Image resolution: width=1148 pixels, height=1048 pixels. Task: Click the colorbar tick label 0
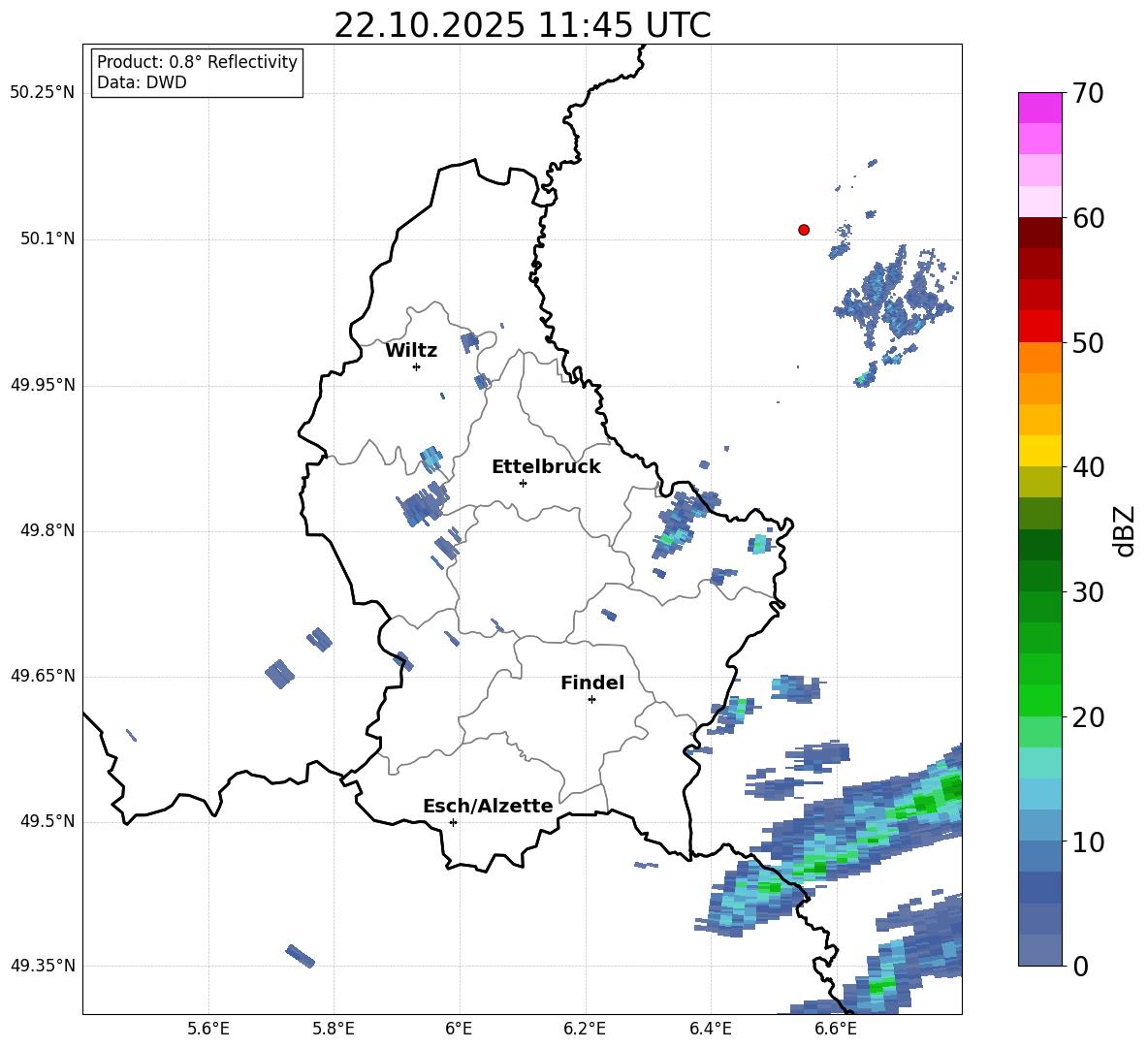[1080, 966]
